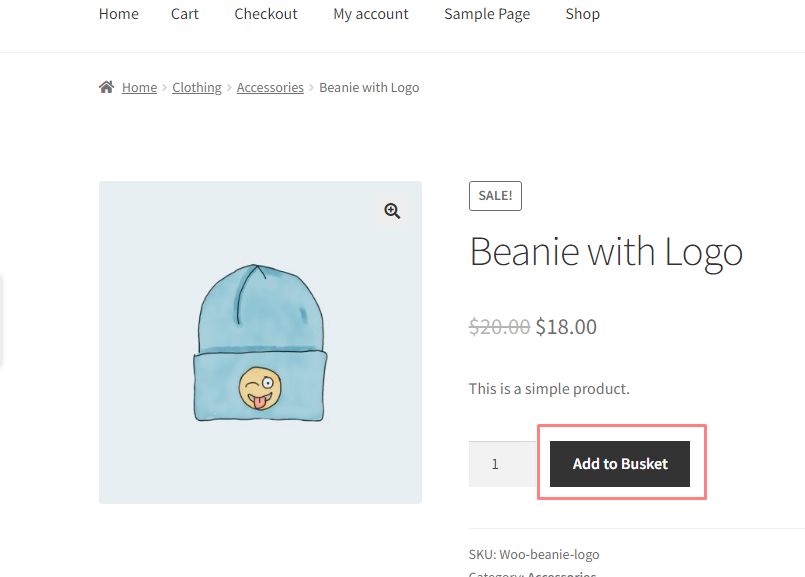Open the Home menu item in top navigation
Screen dimensions: 805x577
[x=119, y=14]
